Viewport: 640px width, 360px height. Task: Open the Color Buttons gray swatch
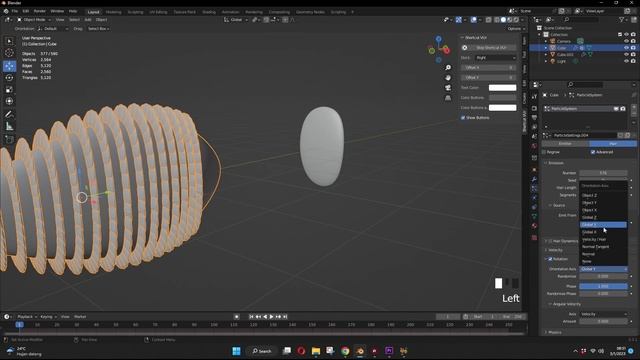click(x=502, y=98)
